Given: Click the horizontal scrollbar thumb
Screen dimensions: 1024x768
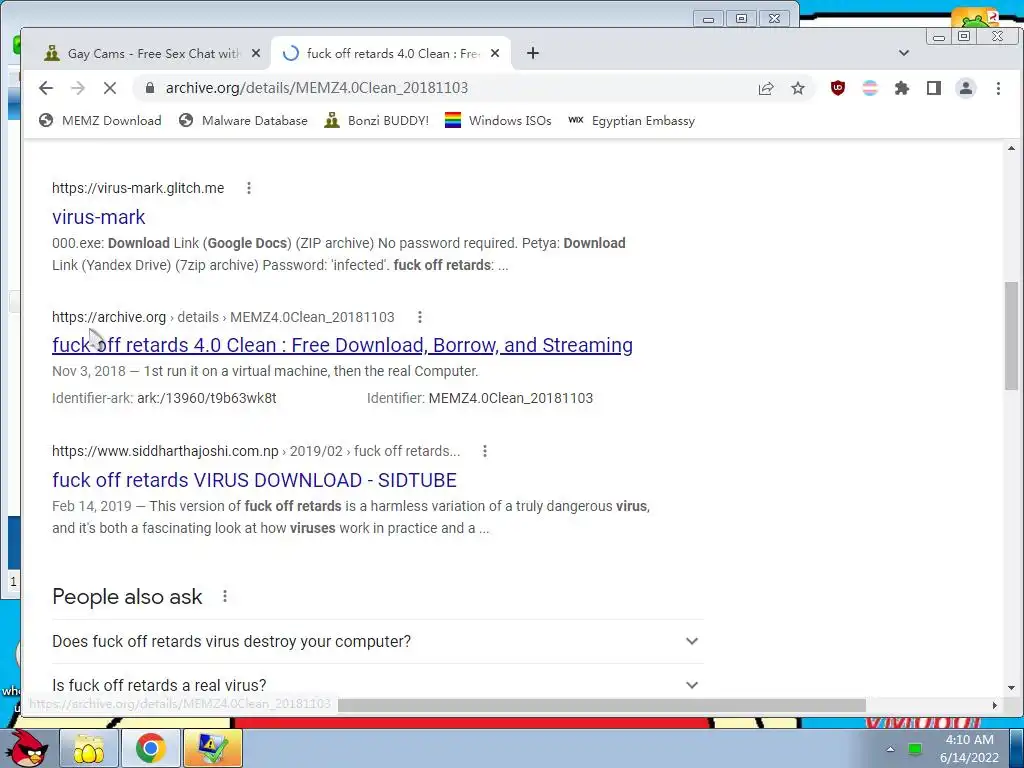Looking at the screenshot, I should coord(601,705).
